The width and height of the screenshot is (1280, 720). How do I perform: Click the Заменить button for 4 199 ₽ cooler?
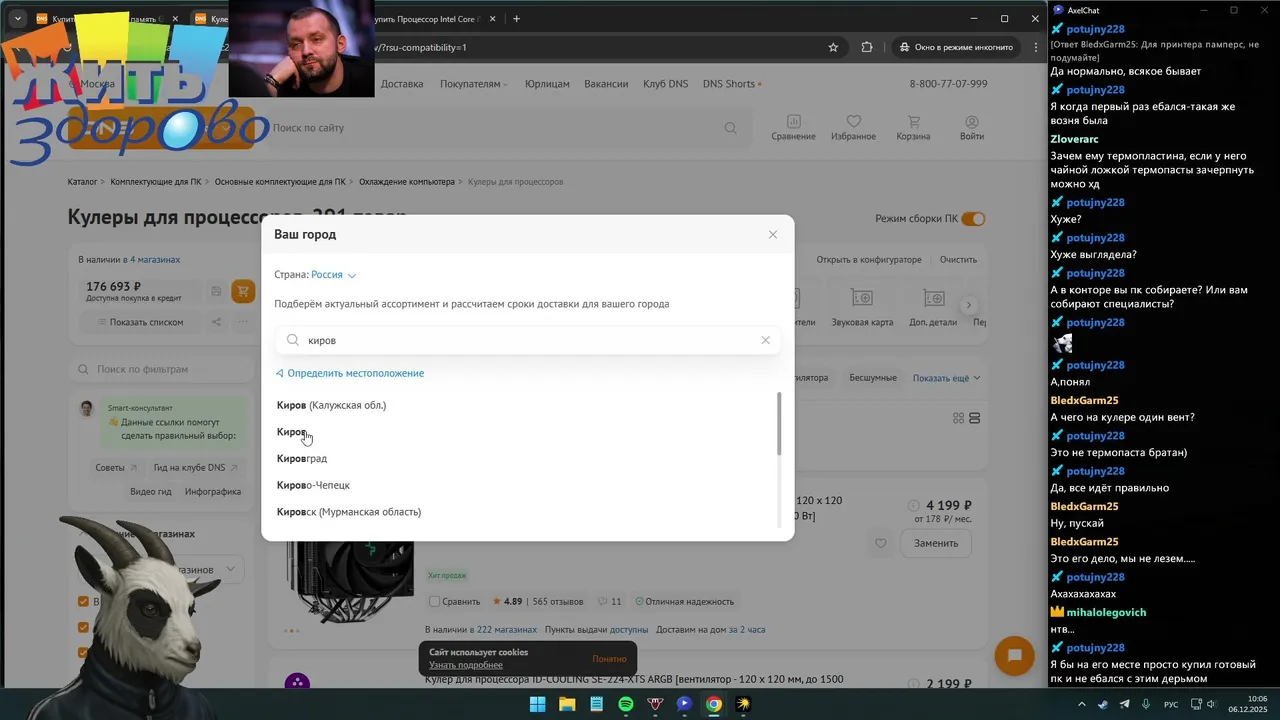[x=936, y=543]
